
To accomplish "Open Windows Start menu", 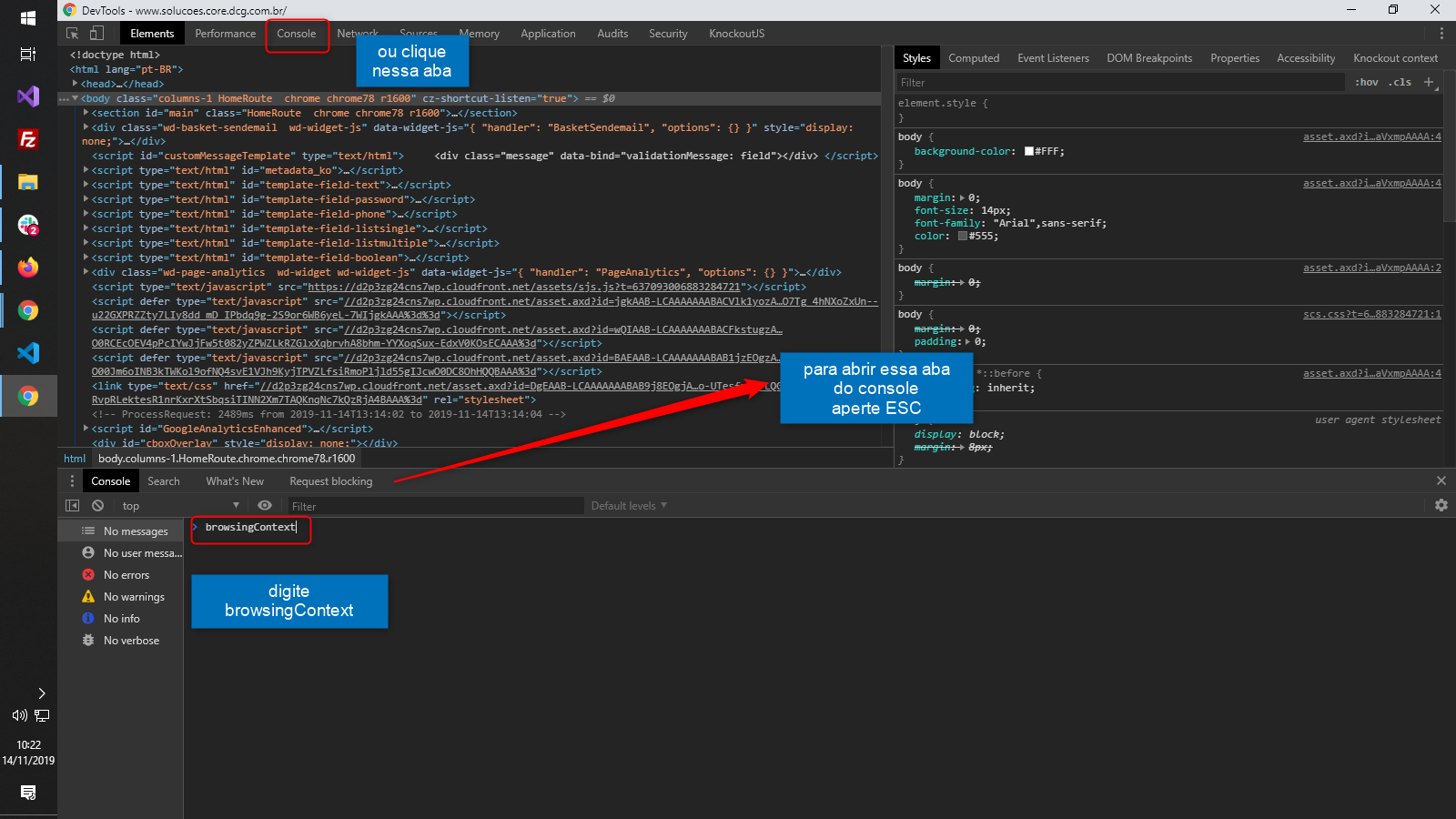I will tap(28, 17).
